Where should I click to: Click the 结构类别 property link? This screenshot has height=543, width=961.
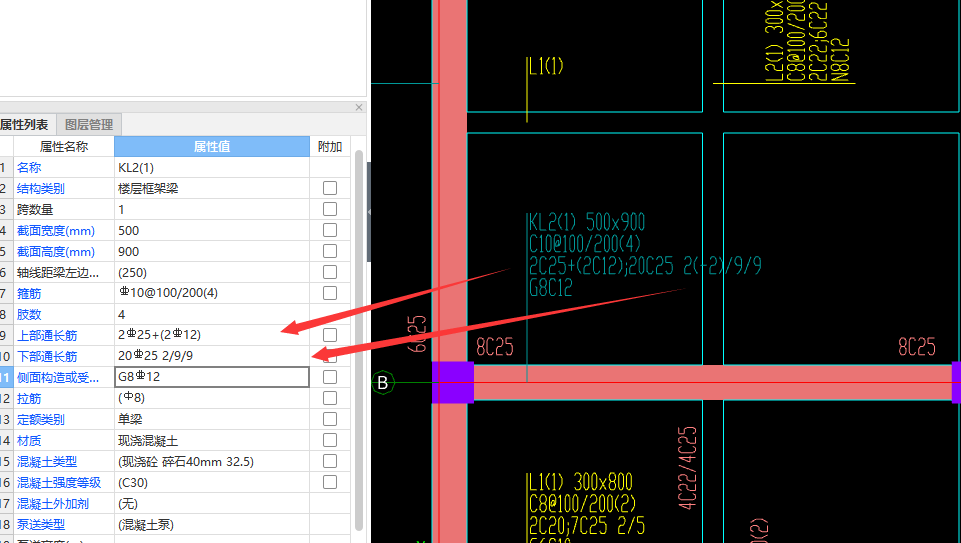coord(40,189)
